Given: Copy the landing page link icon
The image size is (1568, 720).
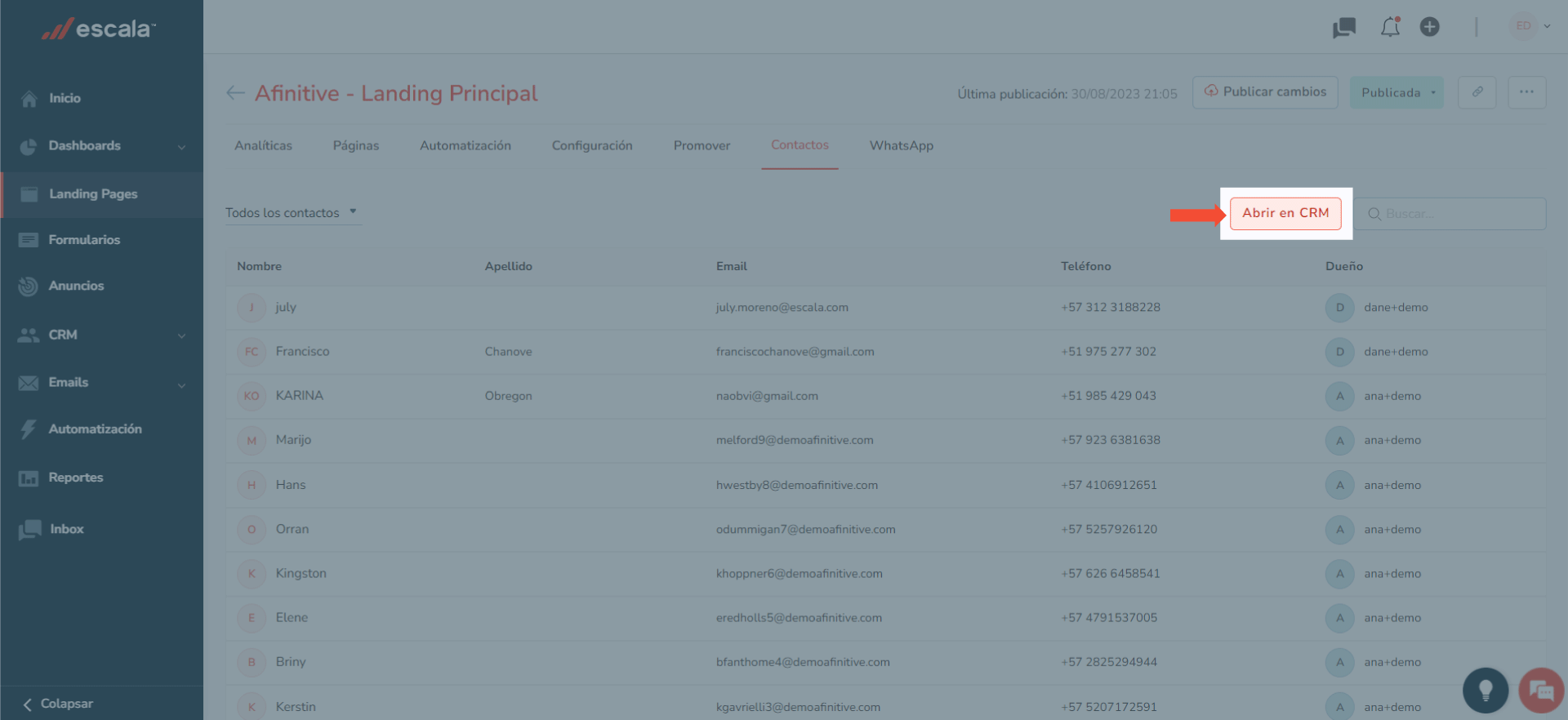Looking at the screenshot, I should point(1477,92).
